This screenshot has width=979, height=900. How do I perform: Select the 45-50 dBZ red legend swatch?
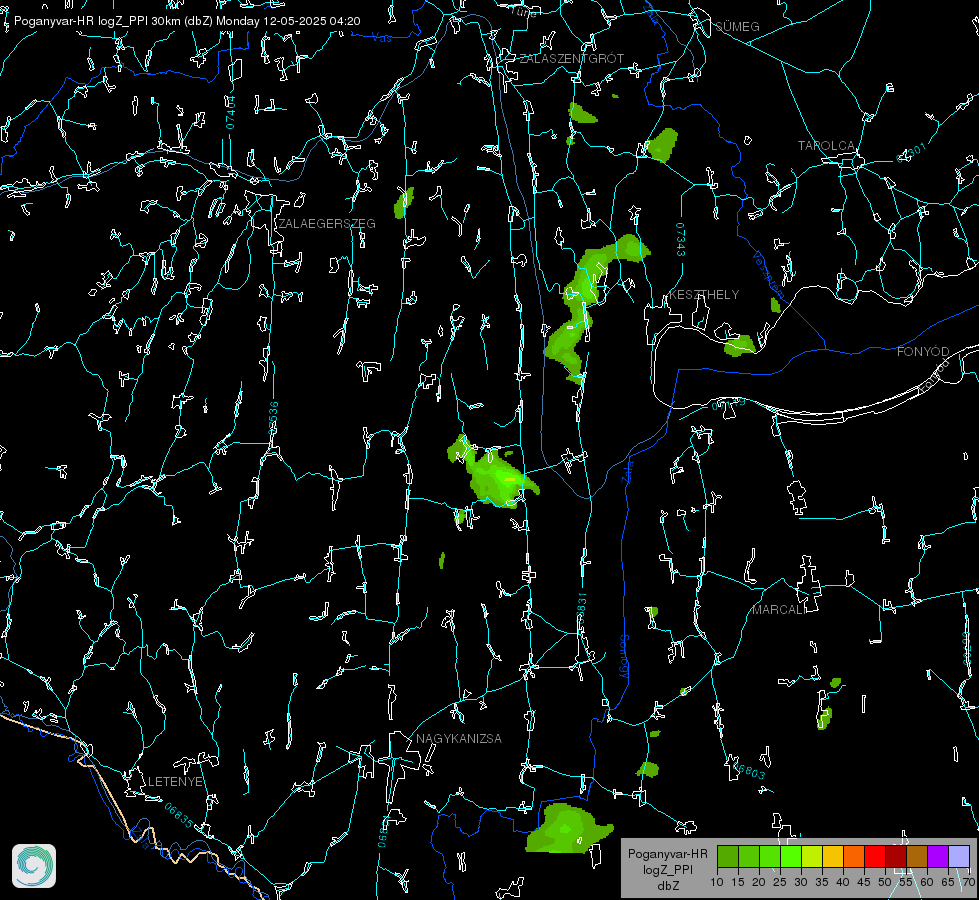click(x=875, y=856)
